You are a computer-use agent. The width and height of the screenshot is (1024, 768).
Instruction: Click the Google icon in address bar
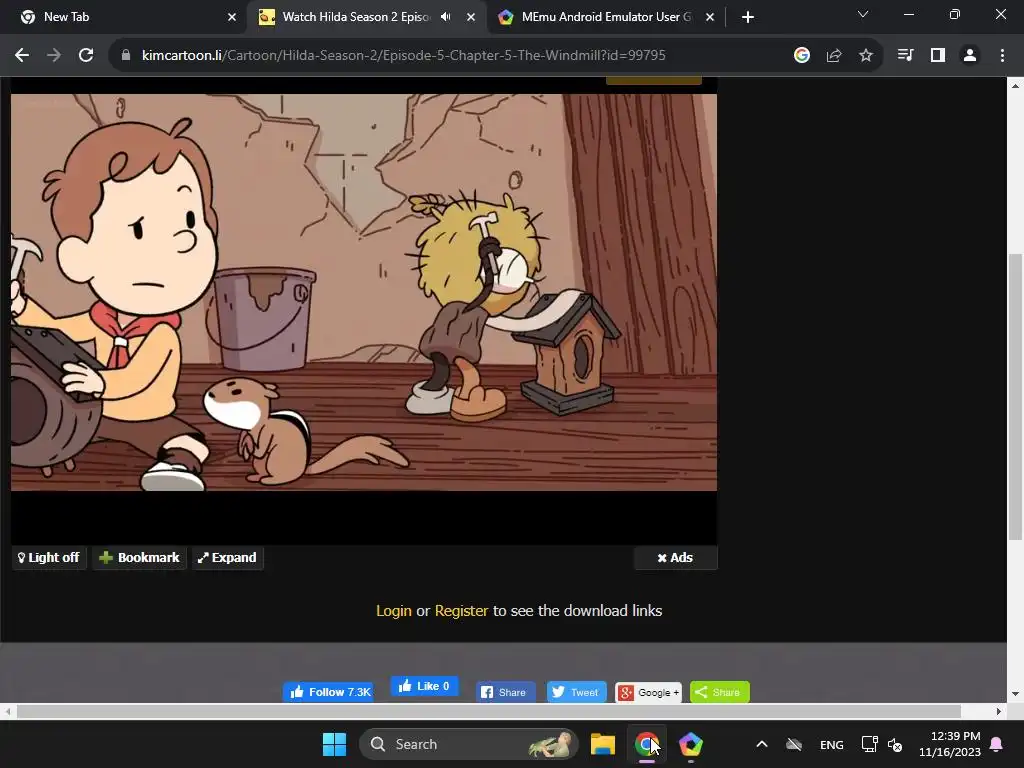click(802, 56)
